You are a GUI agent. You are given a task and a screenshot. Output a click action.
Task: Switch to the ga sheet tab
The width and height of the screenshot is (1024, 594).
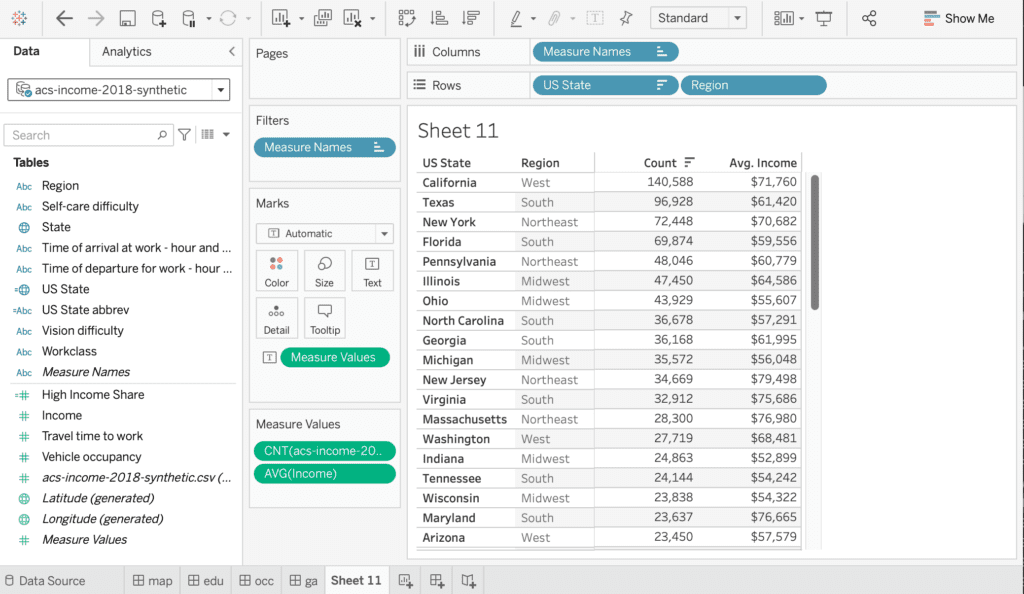point(304,580)
